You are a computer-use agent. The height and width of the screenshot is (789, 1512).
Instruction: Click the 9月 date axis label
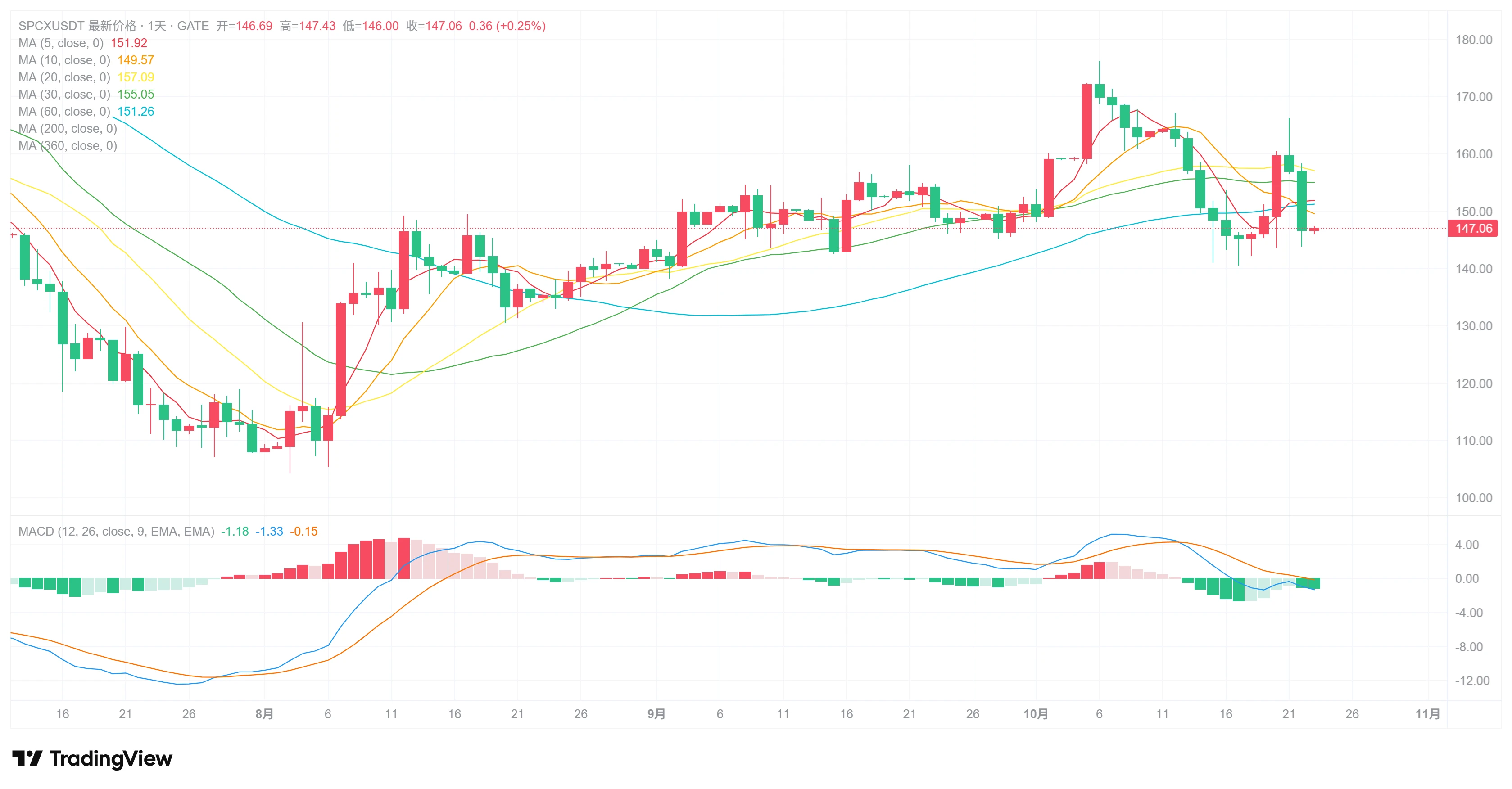coord(656,714)
